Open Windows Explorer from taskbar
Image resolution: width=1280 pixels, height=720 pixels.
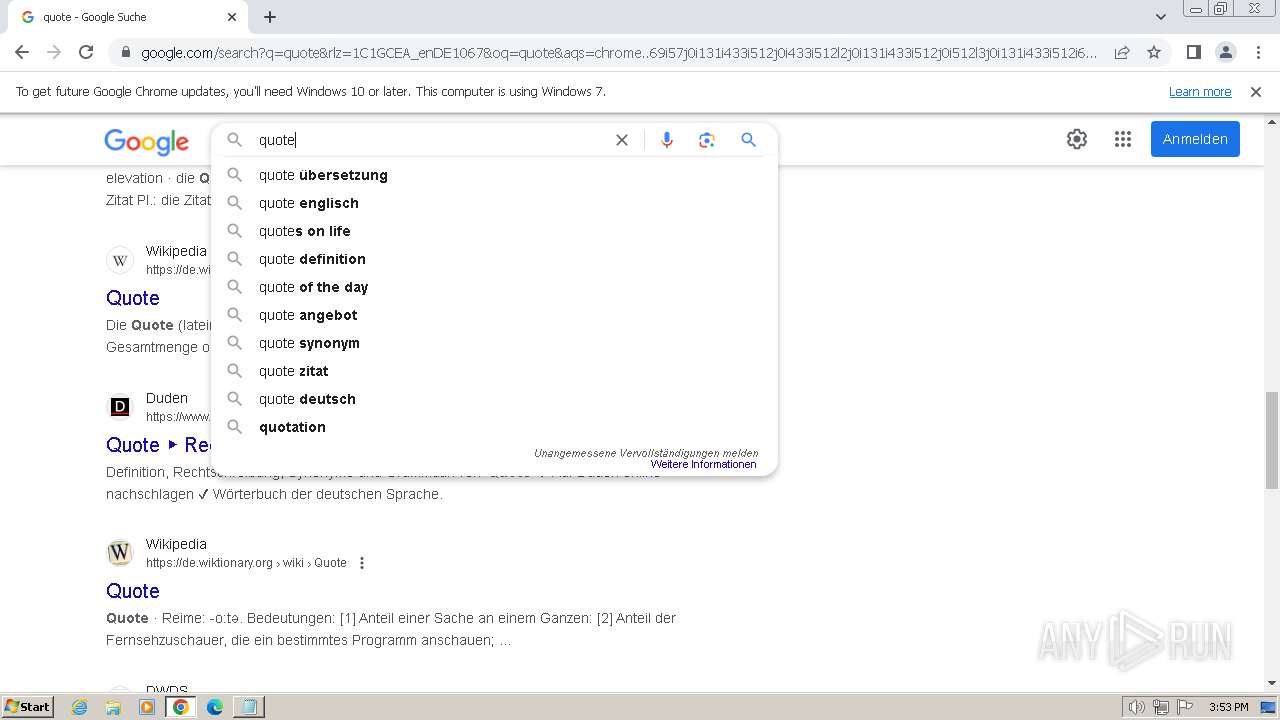point(113,707)
